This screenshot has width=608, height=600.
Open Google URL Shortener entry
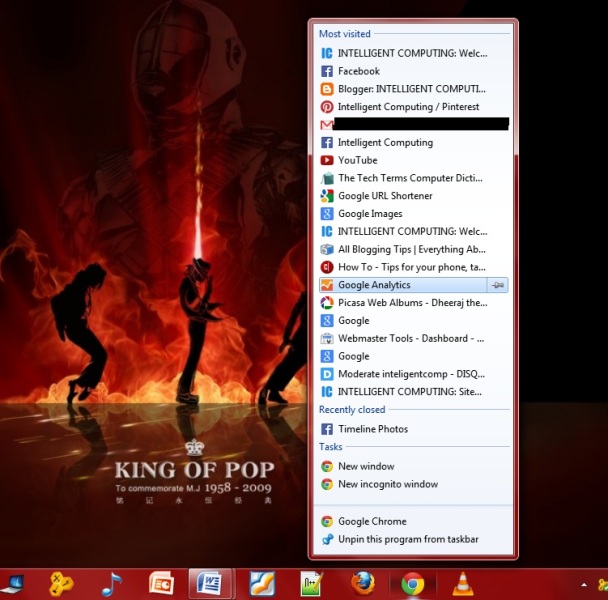(x=414, y=196)
